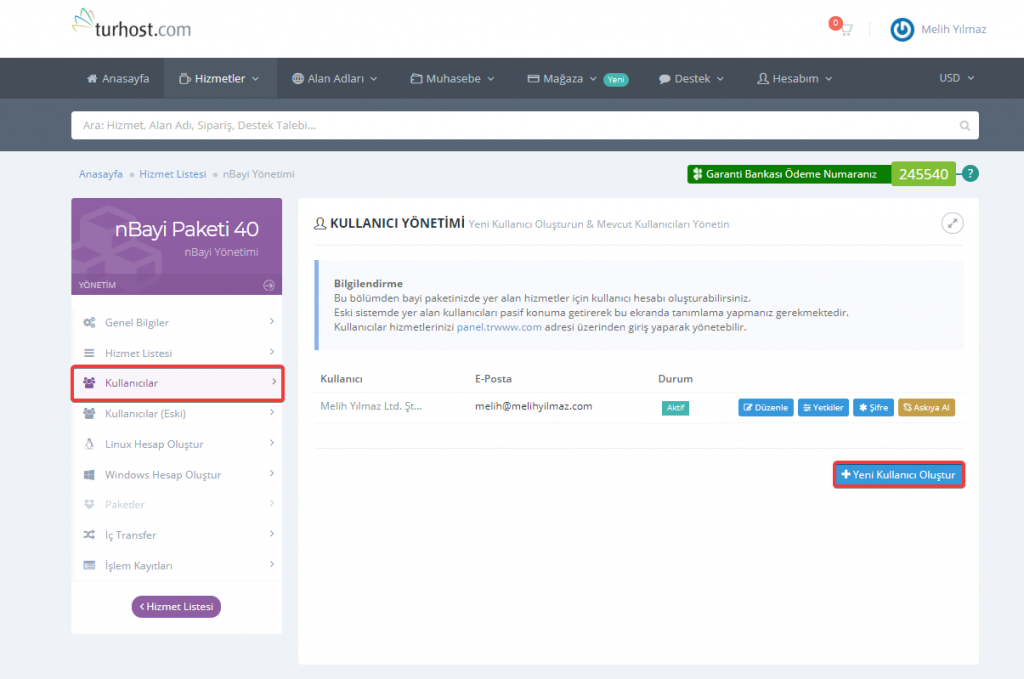This screenshot has width=1024, height=679.
Task: Click the search magnifier icon
Action: (964, 126)
